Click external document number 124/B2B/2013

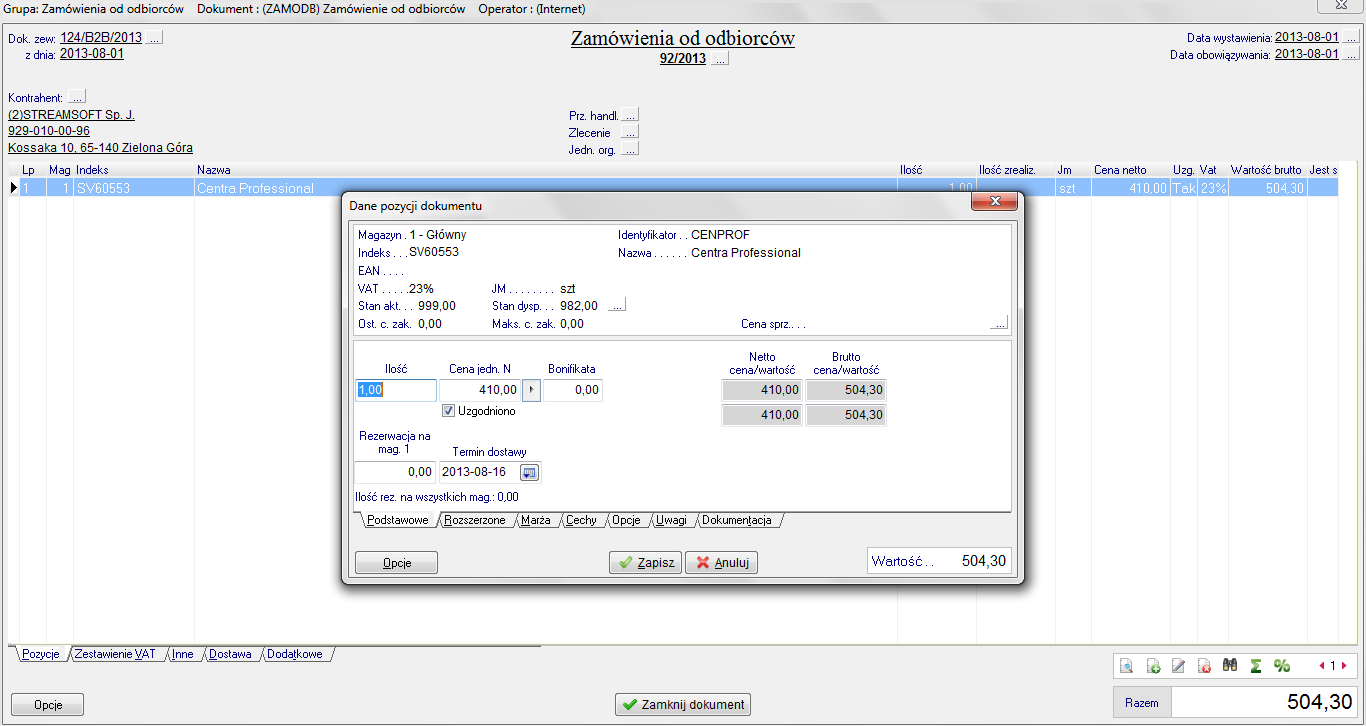[101, 37]
